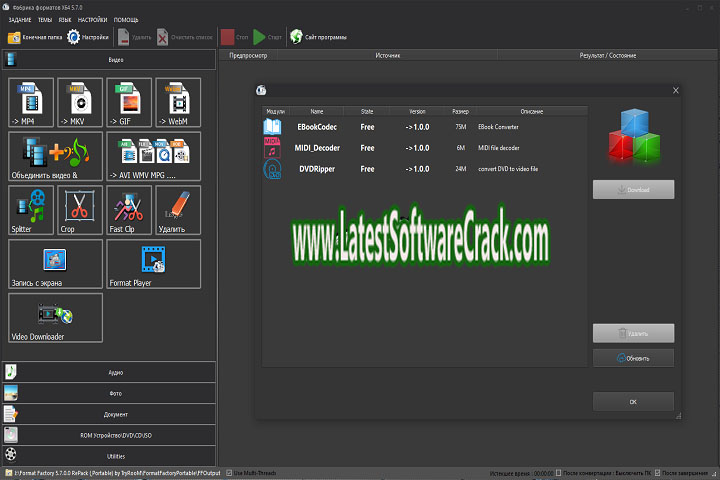Click the Предпросмотр column header

248,55
